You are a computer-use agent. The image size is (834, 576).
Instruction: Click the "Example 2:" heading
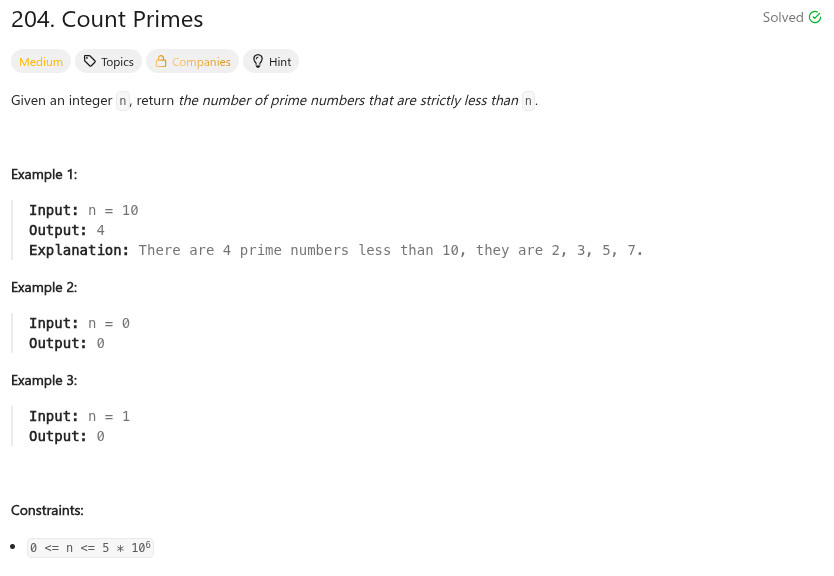coord(44,287)
